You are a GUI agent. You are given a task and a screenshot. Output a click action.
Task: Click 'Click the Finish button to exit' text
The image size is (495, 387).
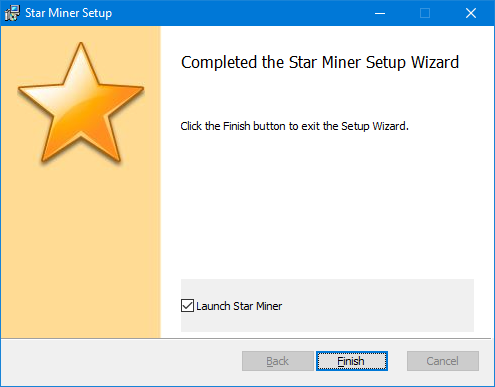tap(294, 126)
